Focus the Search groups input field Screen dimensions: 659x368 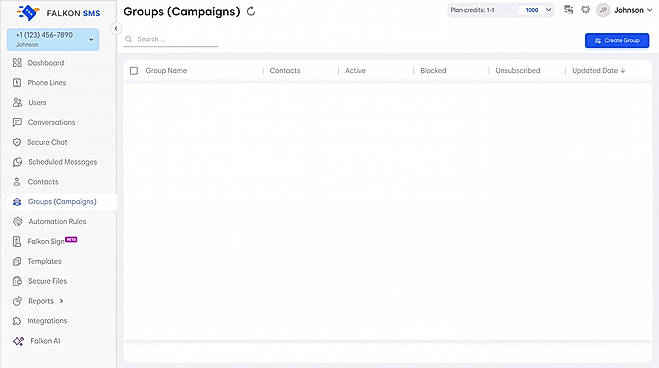coord(171,39)
